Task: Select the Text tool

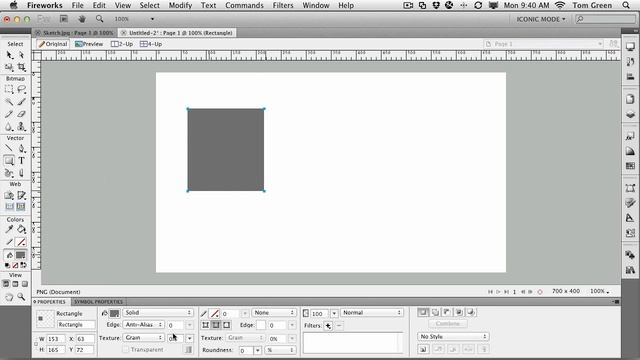Action: click(x=21, y=161)
